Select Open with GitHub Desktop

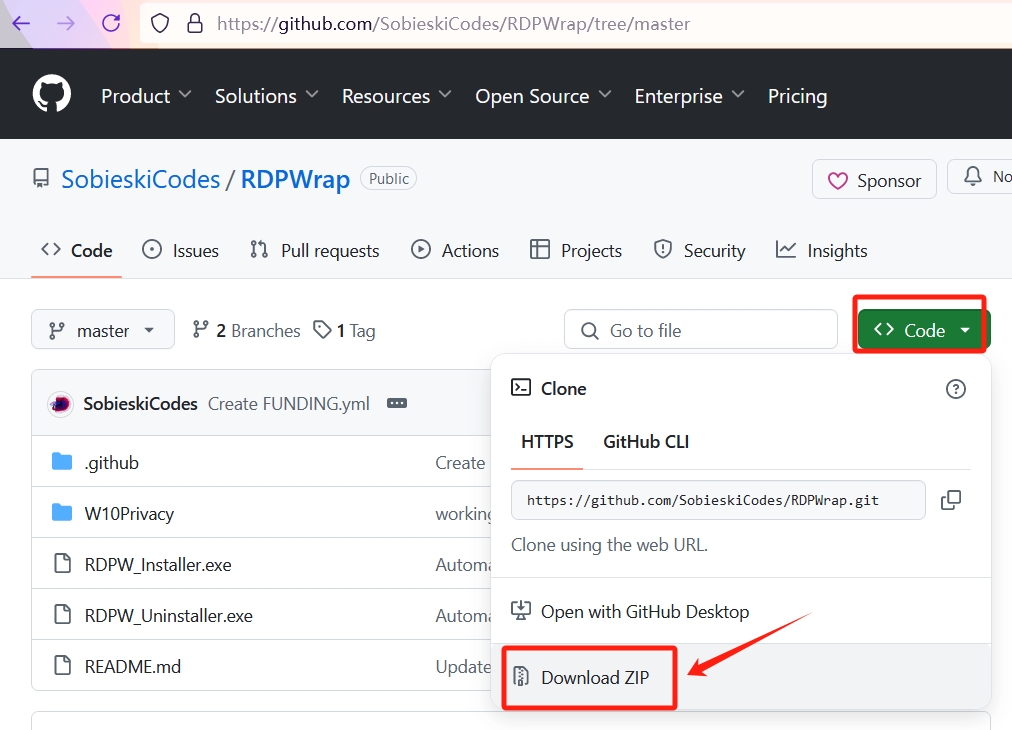click(644, 612)
